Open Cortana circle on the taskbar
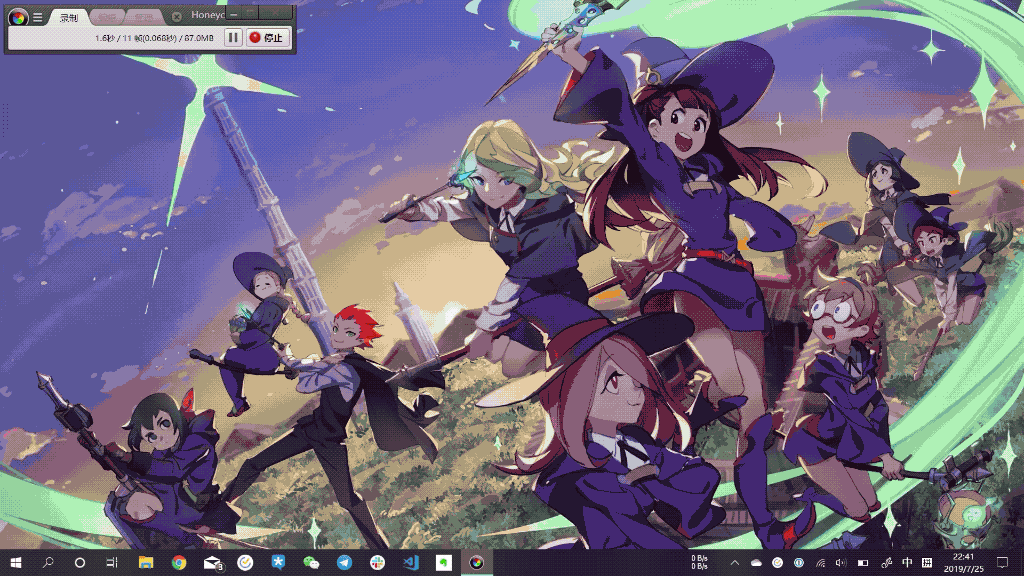This screenshot has width=1024, height=576. click(x=80, y=562)
